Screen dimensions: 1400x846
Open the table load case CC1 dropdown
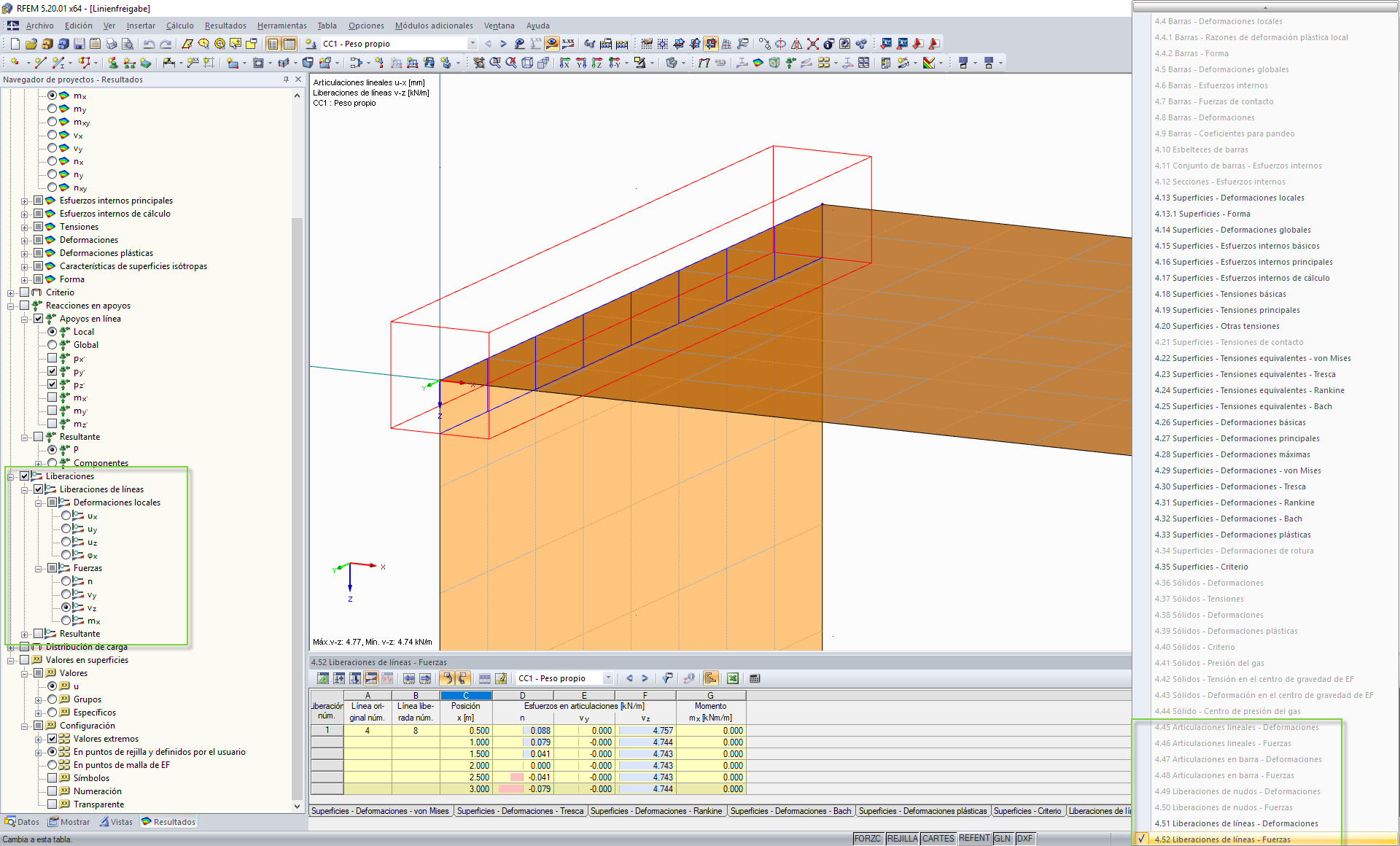tap(608, 678)
